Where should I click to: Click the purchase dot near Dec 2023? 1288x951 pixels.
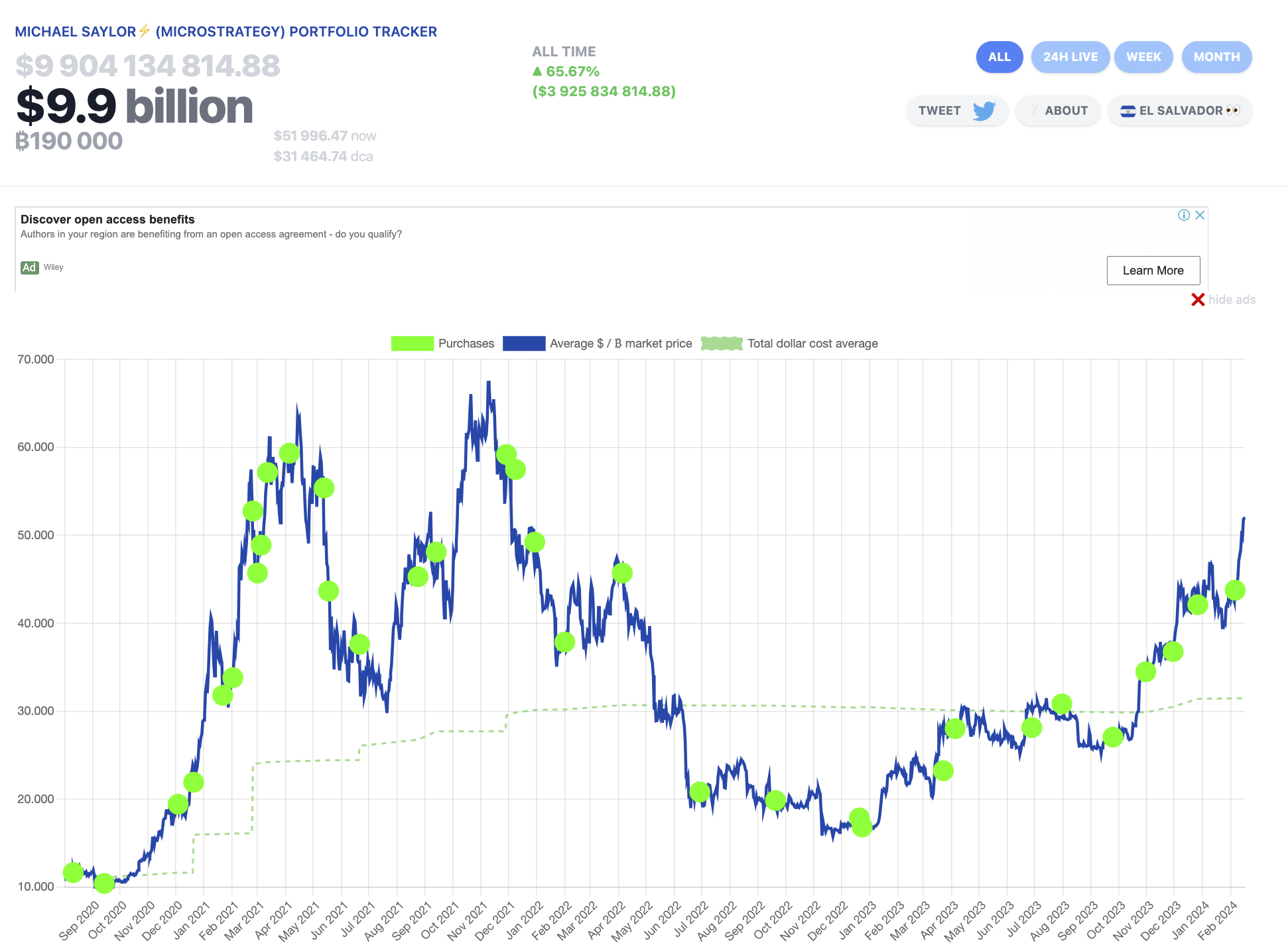point(1173,652)
